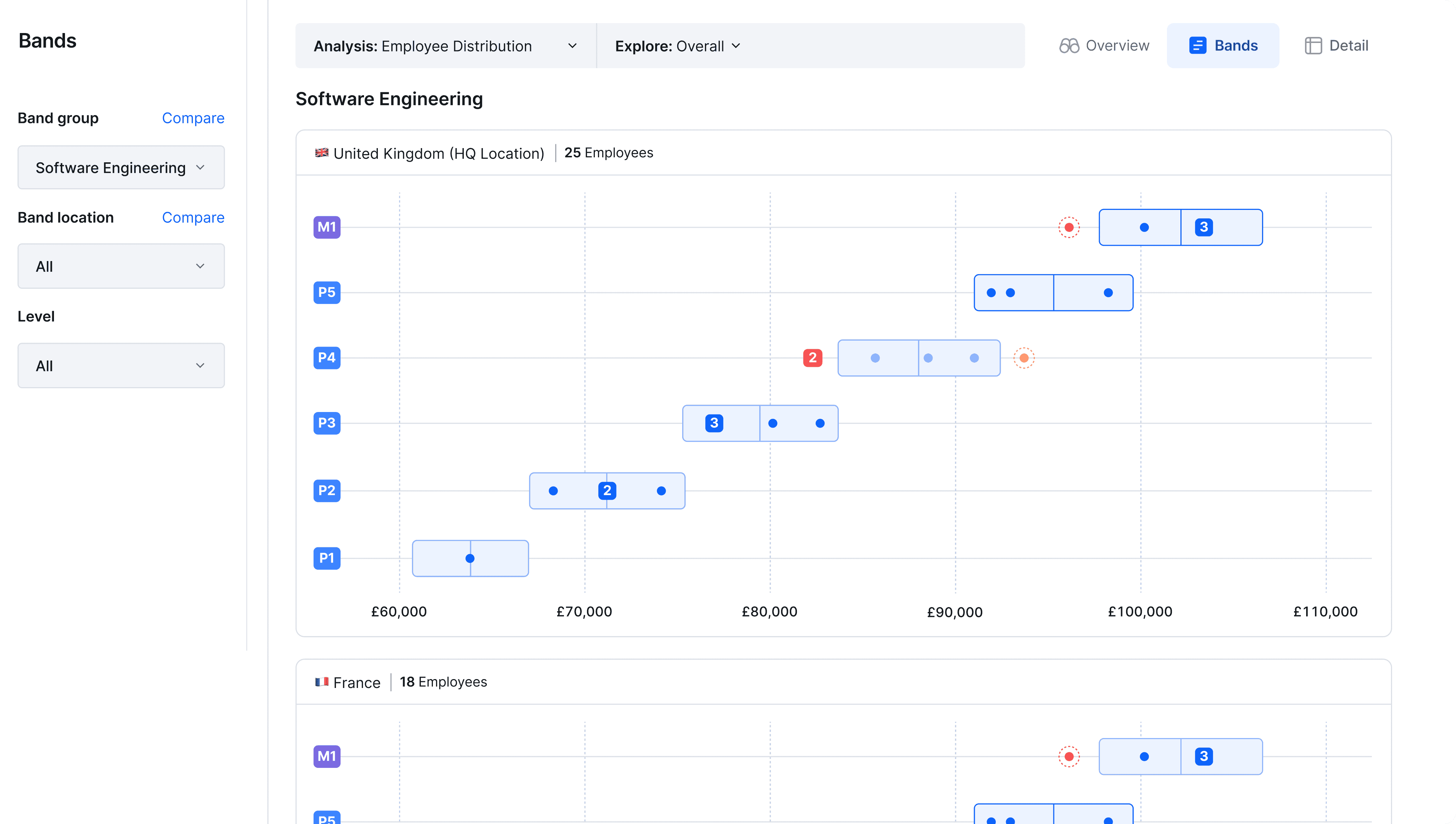Select the leftmost employee dot in P2 band
The width and height of the screenshot is (1456, 824).
pos(553,490)
